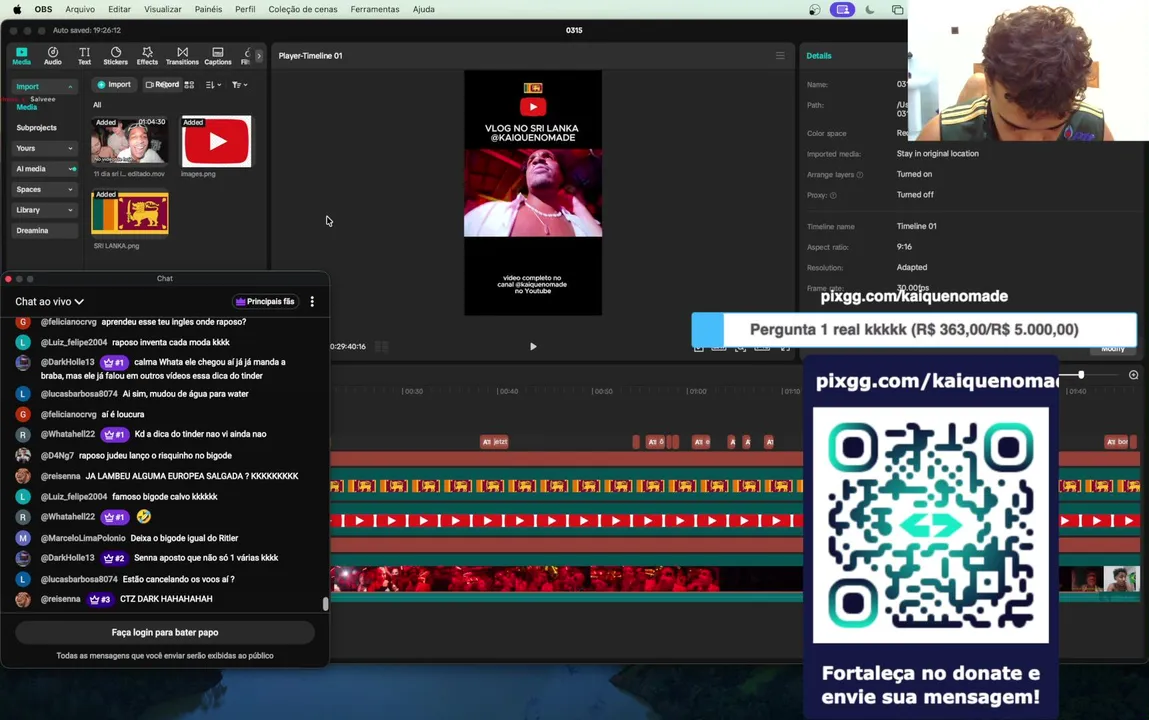1149x720 pixels.
Task: Select the 11 dia sri lanka .mov thumbnail
Action: [x=129, y=141]
